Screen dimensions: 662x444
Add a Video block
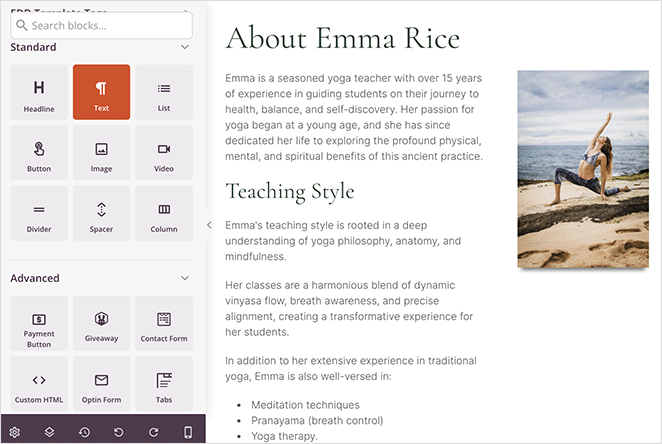(164, 153)
